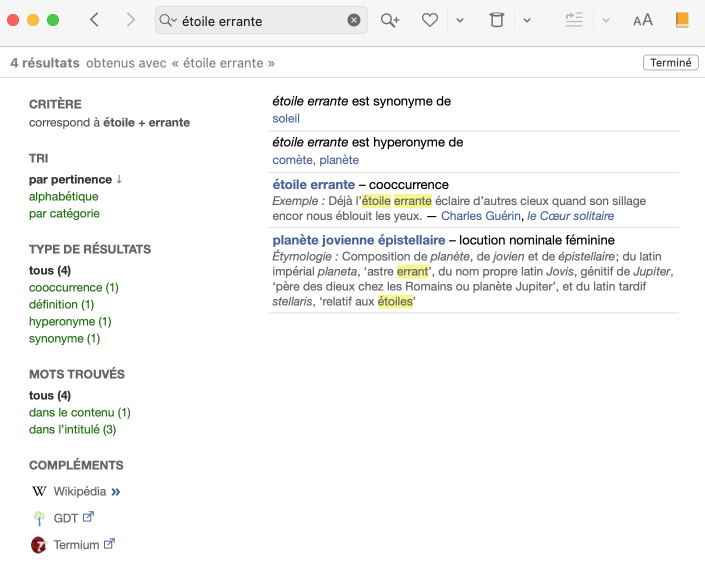Screen dimensions: 705x565
Task: Filter results to cooccurrence (1)
Action: point(74,287)
